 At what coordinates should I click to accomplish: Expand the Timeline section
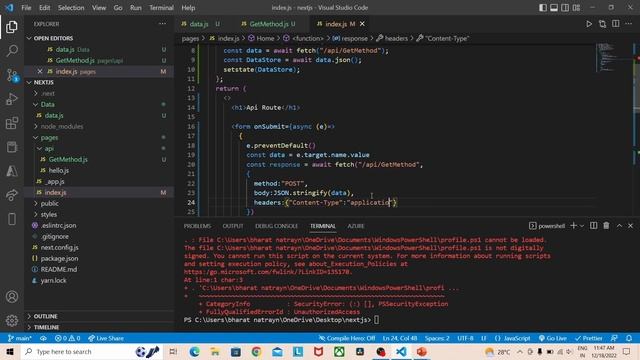[x=46, y=327]
